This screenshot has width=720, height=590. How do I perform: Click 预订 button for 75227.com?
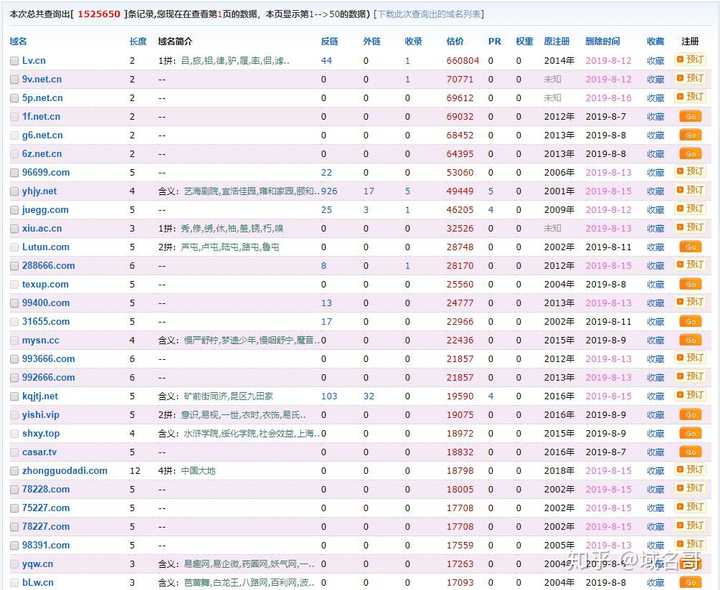690,507
